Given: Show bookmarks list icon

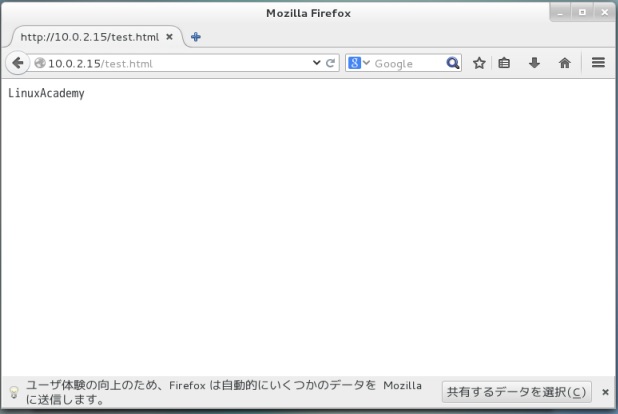Looking at the screenshot, I should coord(504,63).
